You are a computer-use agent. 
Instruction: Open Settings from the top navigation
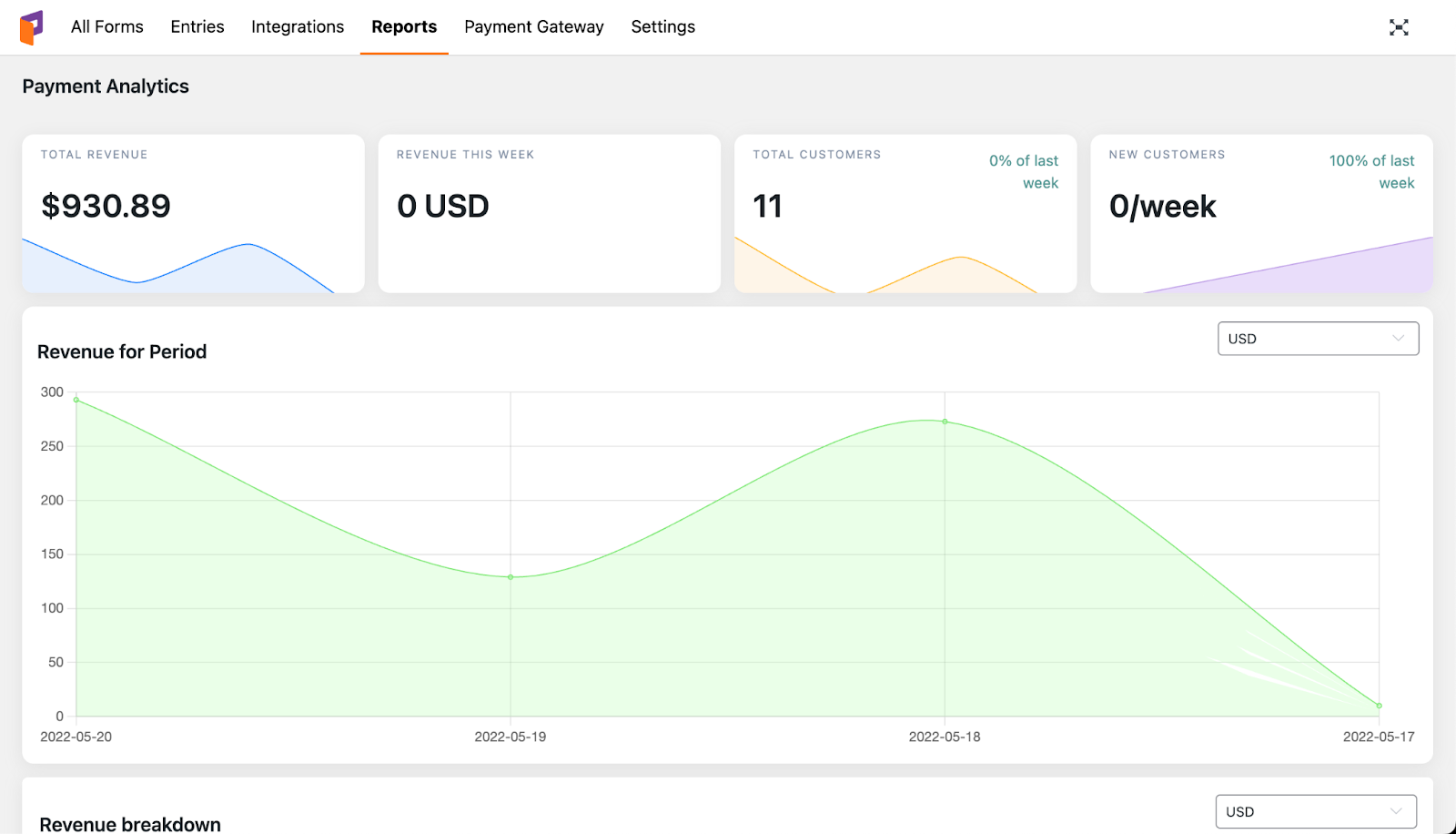point(663,27)
